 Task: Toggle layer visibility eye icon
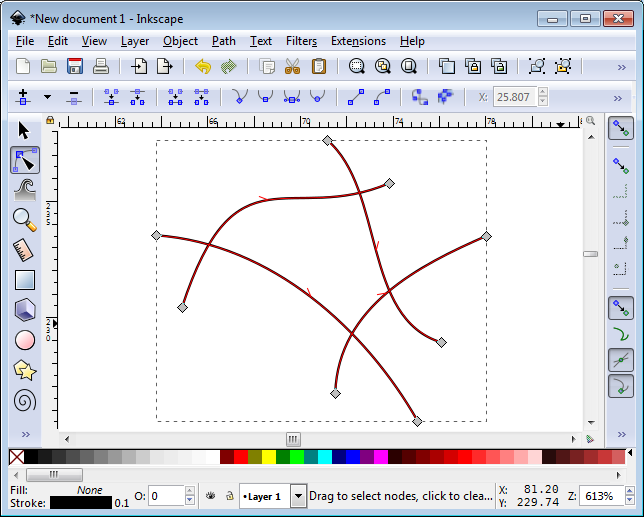tap(211, 496)
